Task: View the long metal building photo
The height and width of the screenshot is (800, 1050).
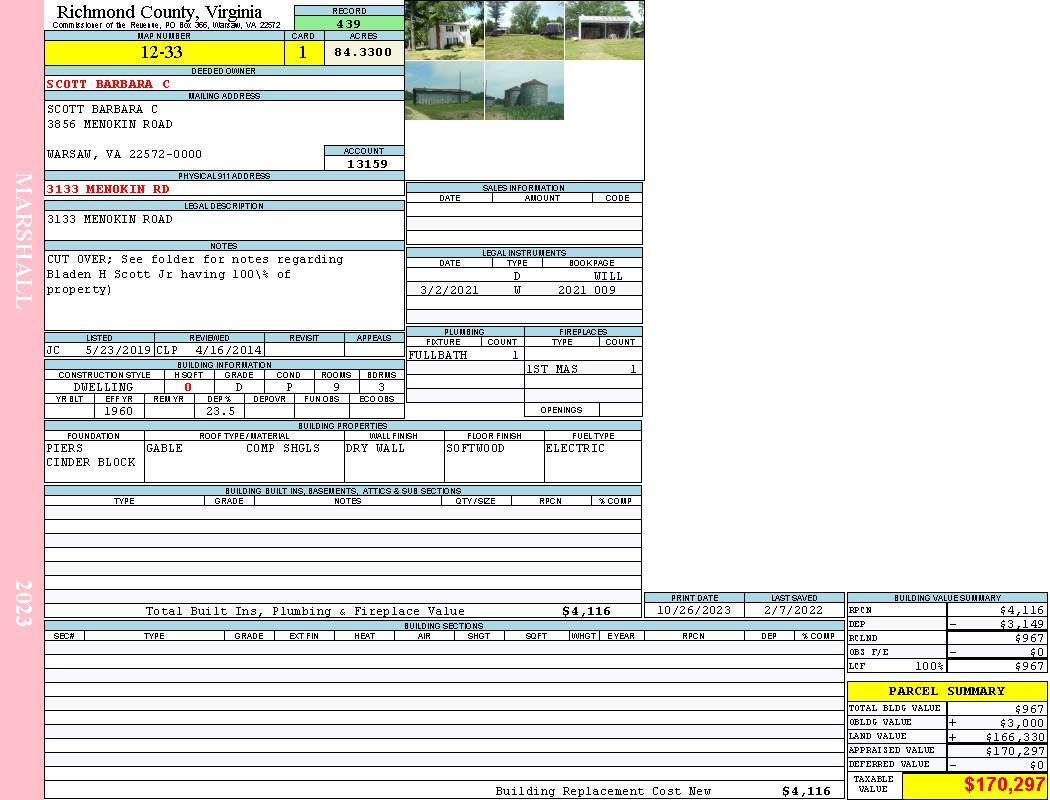Action: [x=444, y=91]
